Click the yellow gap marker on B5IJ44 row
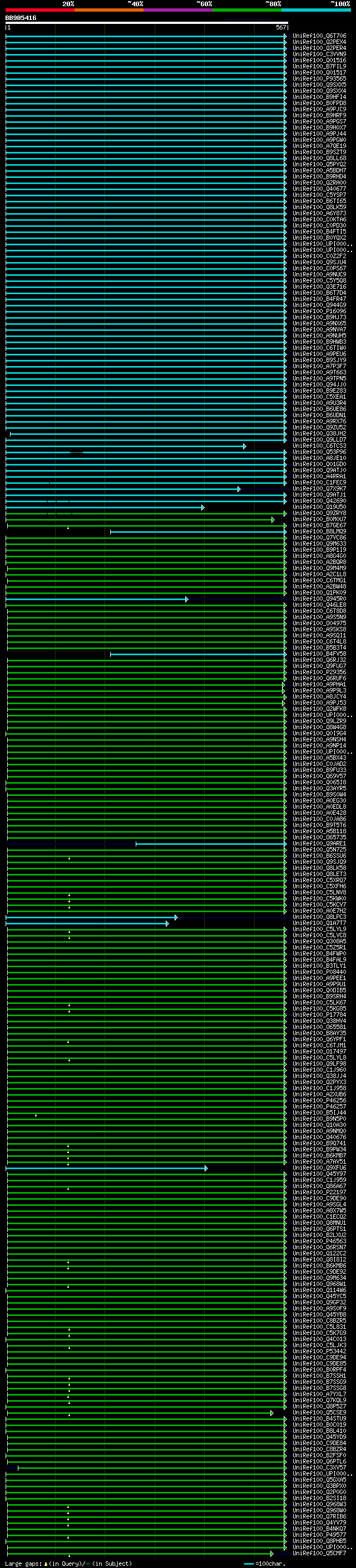The image size is (356, 1568). pyautogui.click(x=35, y=1115)
